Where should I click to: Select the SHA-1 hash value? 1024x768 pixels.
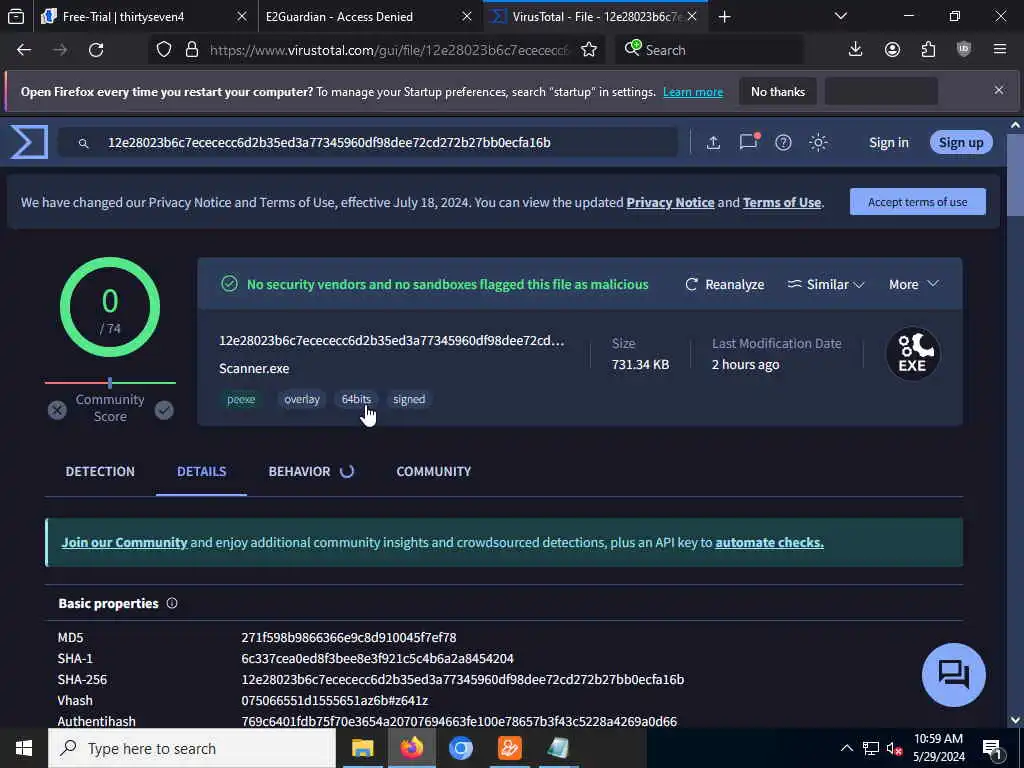[377, 658]
